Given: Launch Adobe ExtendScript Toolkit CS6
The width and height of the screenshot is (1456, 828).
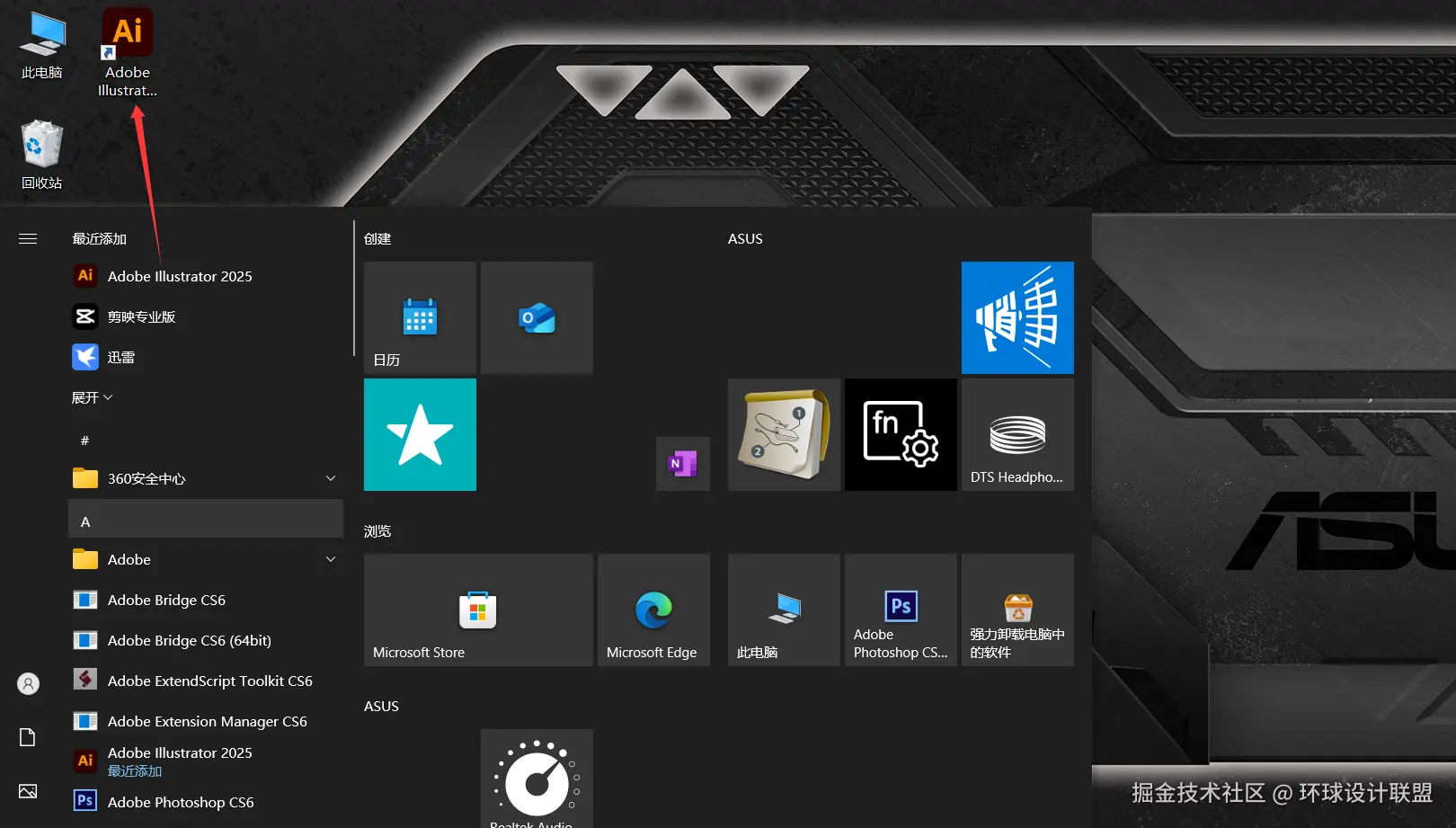Looking at the screenshot, I should (206, 681).
